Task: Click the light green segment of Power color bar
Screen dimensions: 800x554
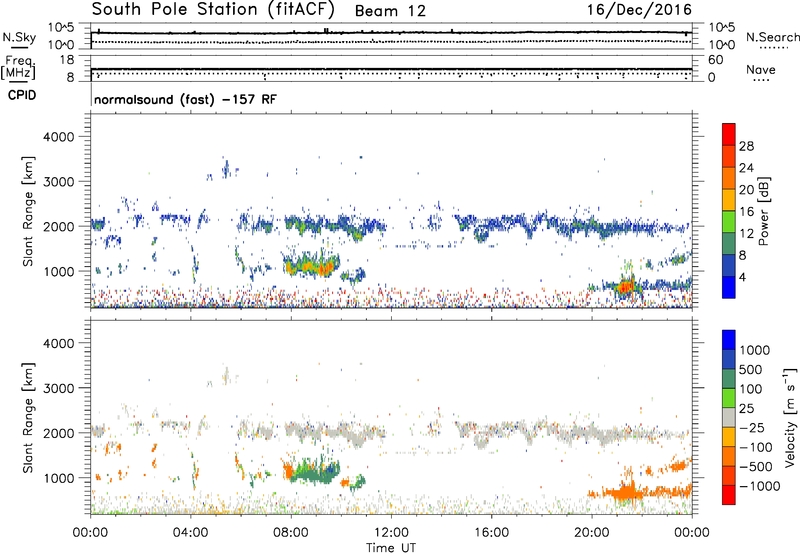Action: click(x=729, y=221)
